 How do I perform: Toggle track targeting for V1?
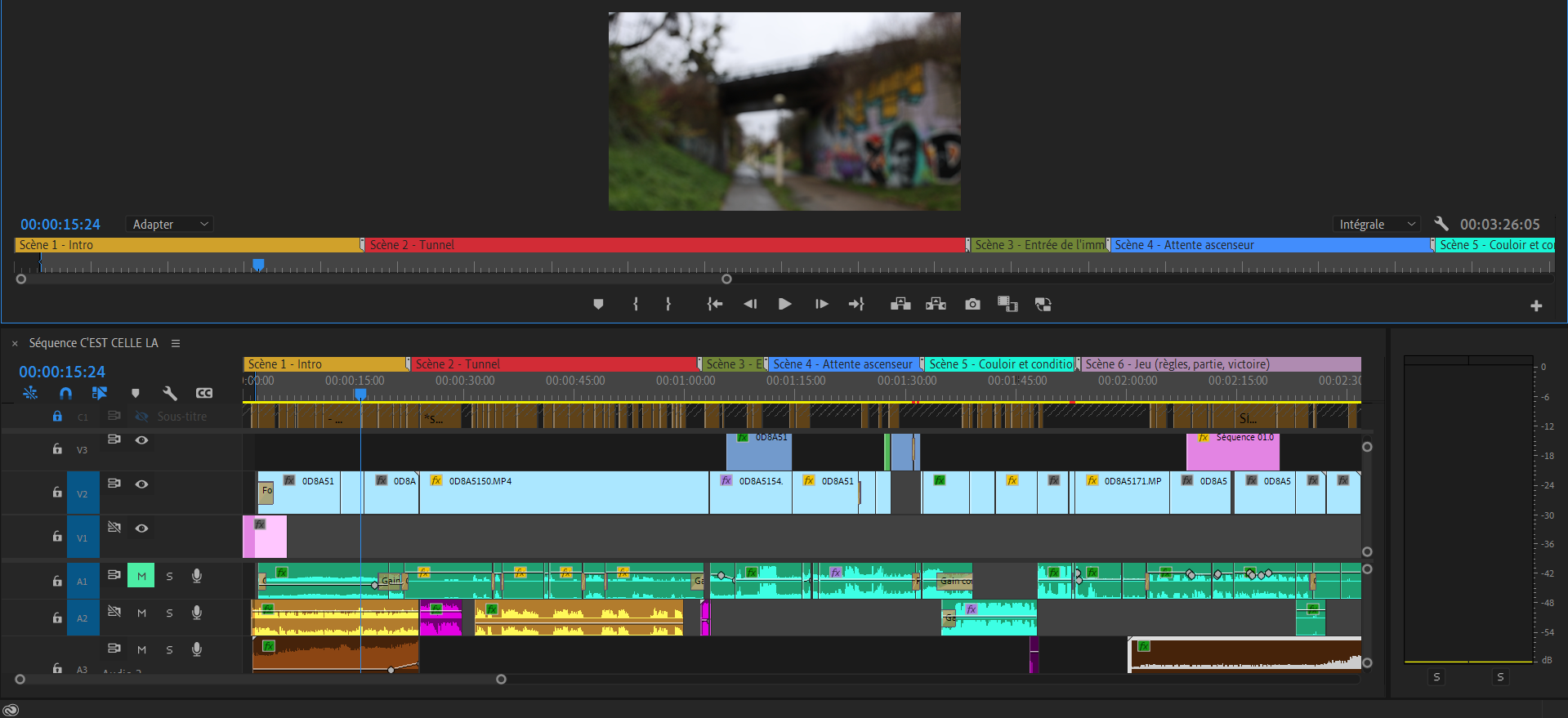(83, 537)
